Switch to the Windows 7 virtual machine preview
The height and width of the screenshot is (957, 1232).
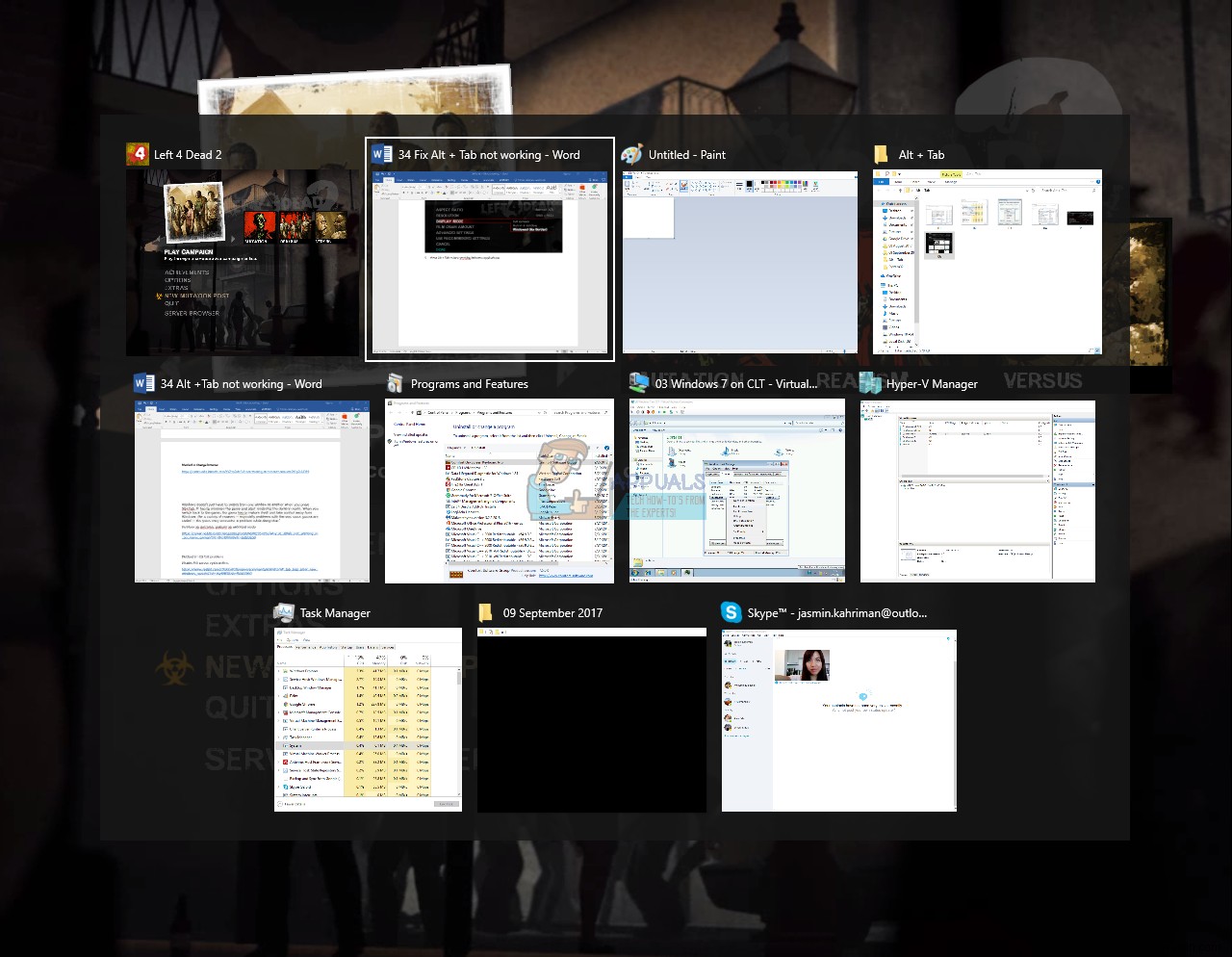(x=737, y=490)
